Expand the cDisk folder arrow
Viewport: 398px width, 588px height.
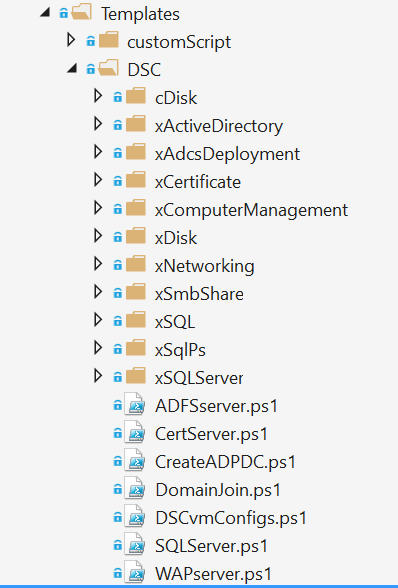[98, 96]
